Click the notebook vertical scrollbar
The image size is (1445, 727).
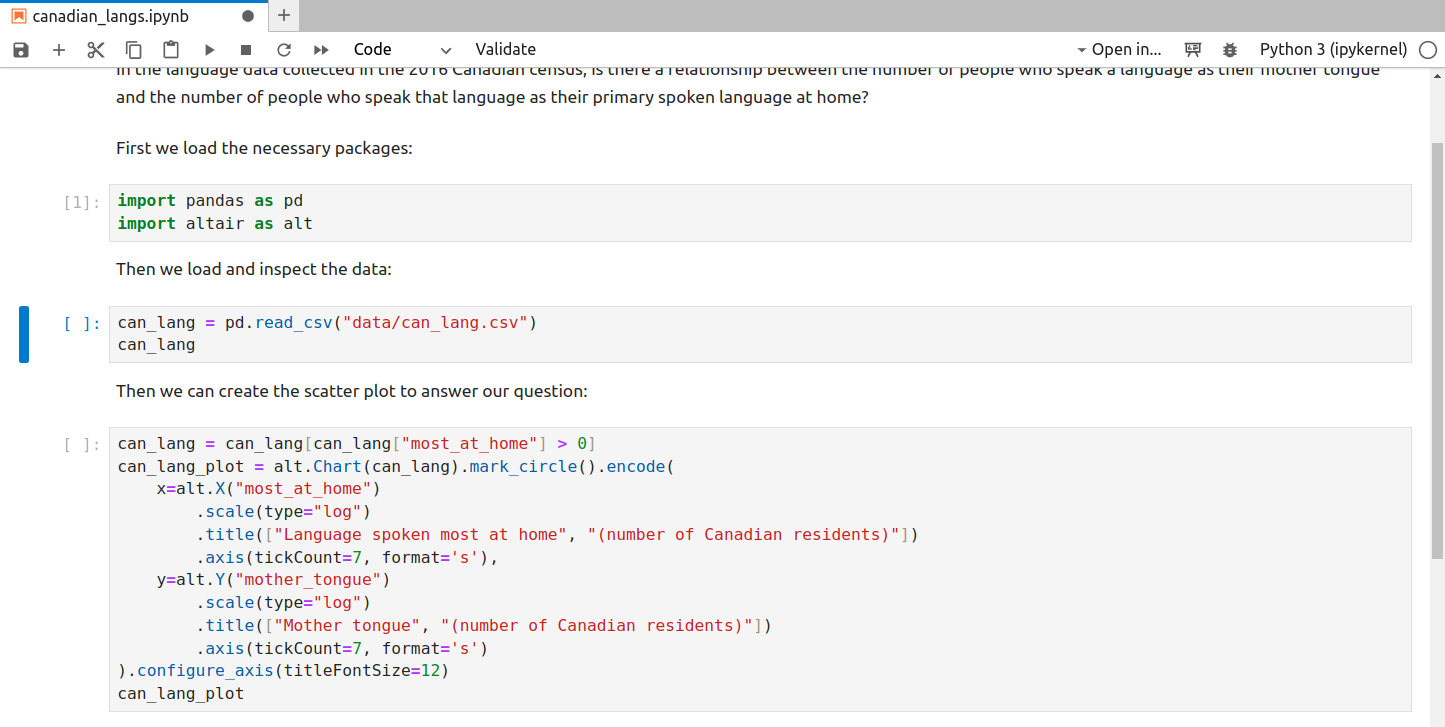[1438, 350]
